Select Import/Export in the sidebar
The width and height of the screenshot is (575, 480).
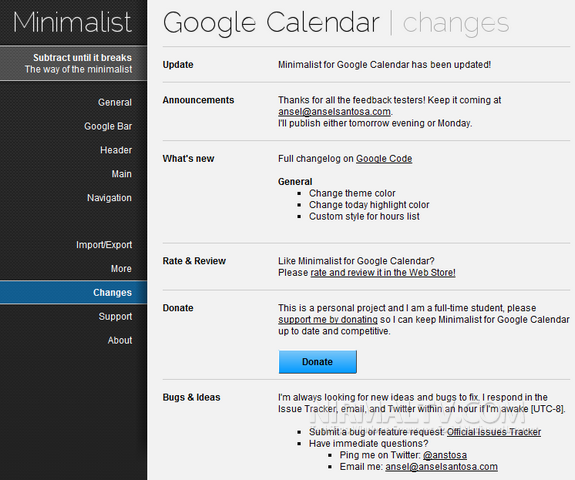click(104, 245)
